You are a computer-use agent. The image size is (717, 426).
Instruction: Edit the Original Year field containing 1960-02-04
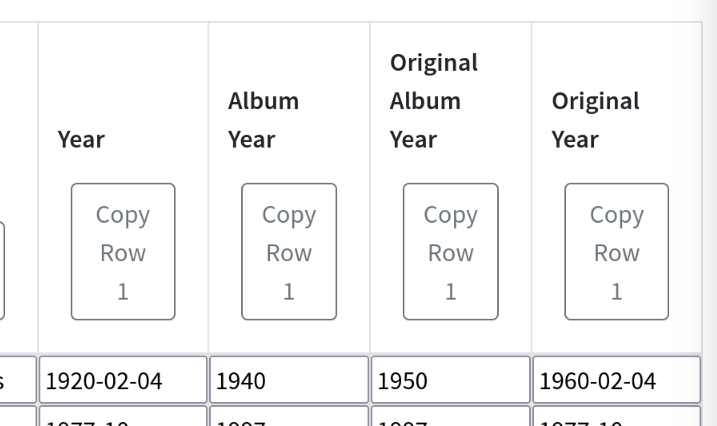tap(616, 380)
